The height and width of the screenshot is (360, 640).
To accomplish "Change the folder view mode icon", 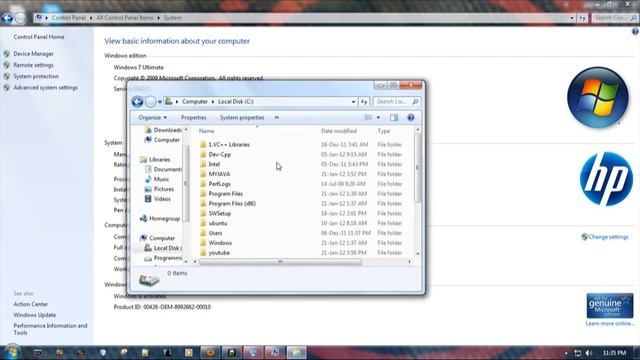I will (368, 118).
